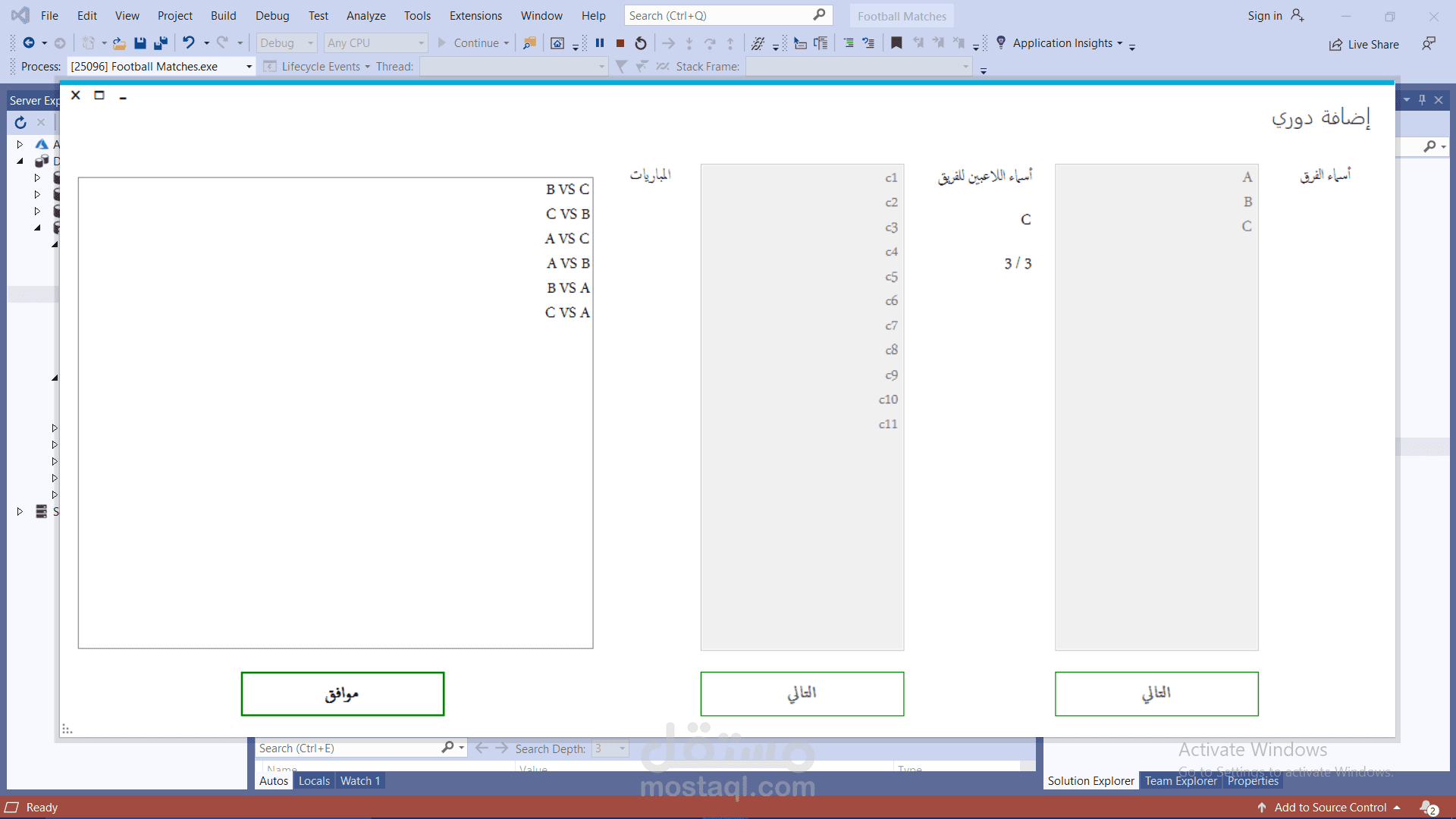Screen dimensions: 1456x819
Task: Toggle the bookmark icon in the toolbar
Action: tap(896, 43)
